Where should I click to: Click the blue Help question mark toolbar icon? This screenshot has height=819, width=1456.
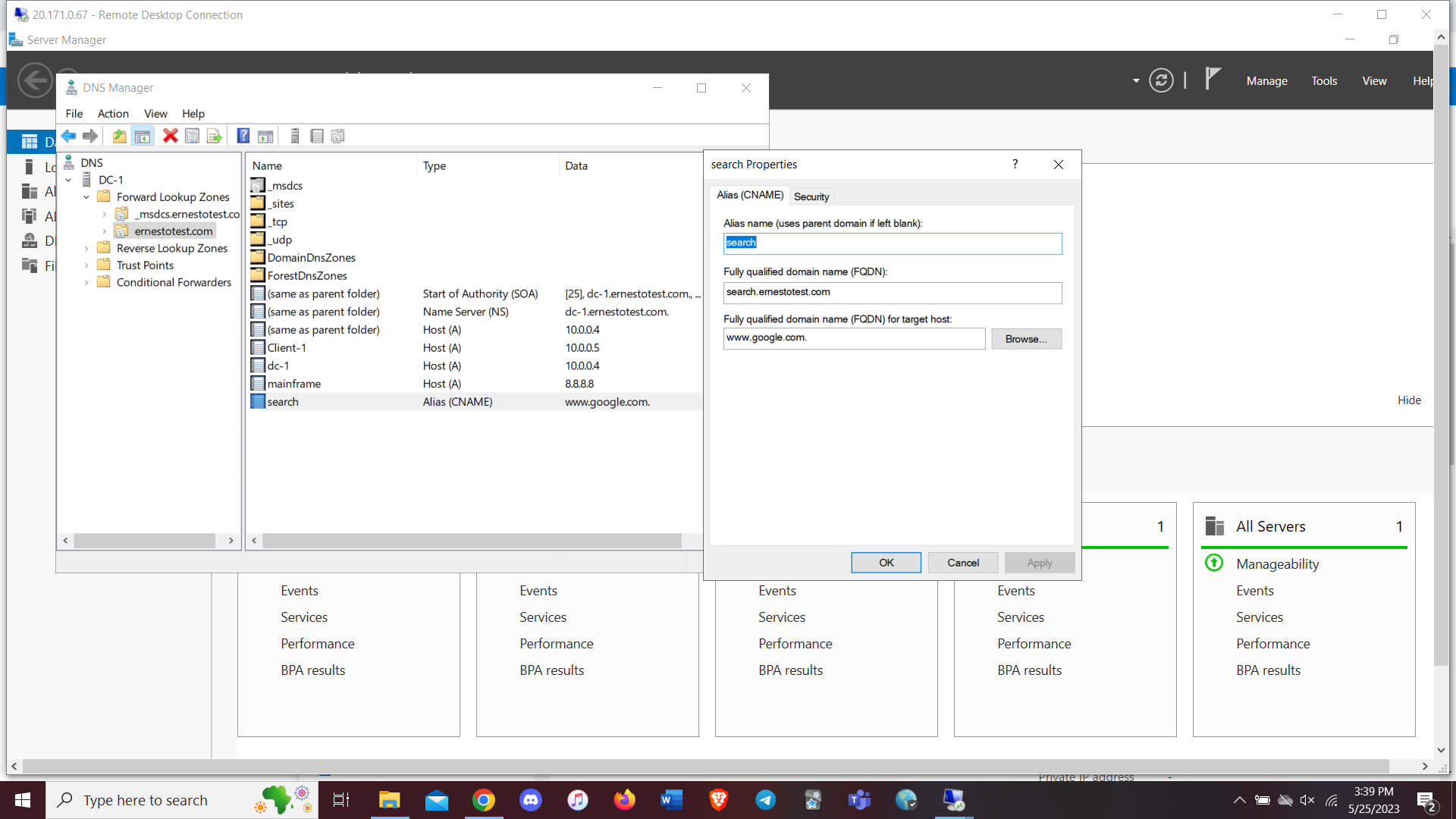243,136
